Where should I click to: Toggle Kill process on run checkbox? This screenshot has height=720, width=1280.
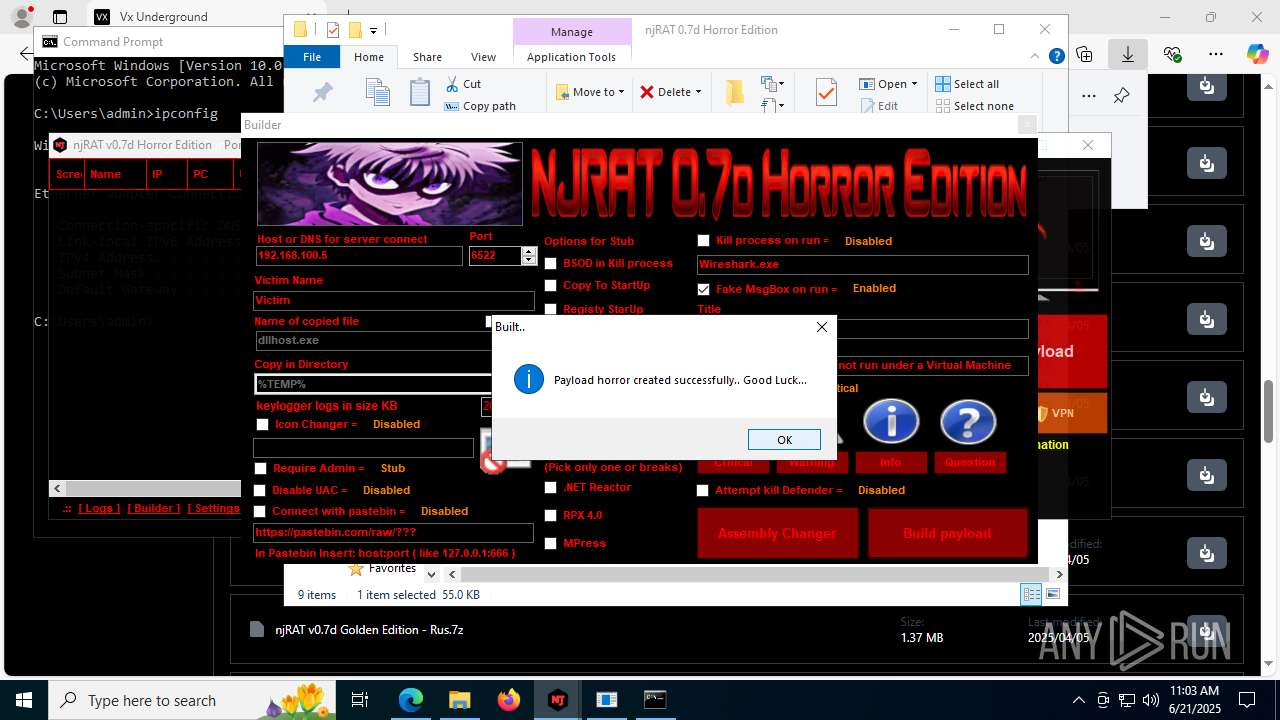pyautogui.click(x=703, y=240)
